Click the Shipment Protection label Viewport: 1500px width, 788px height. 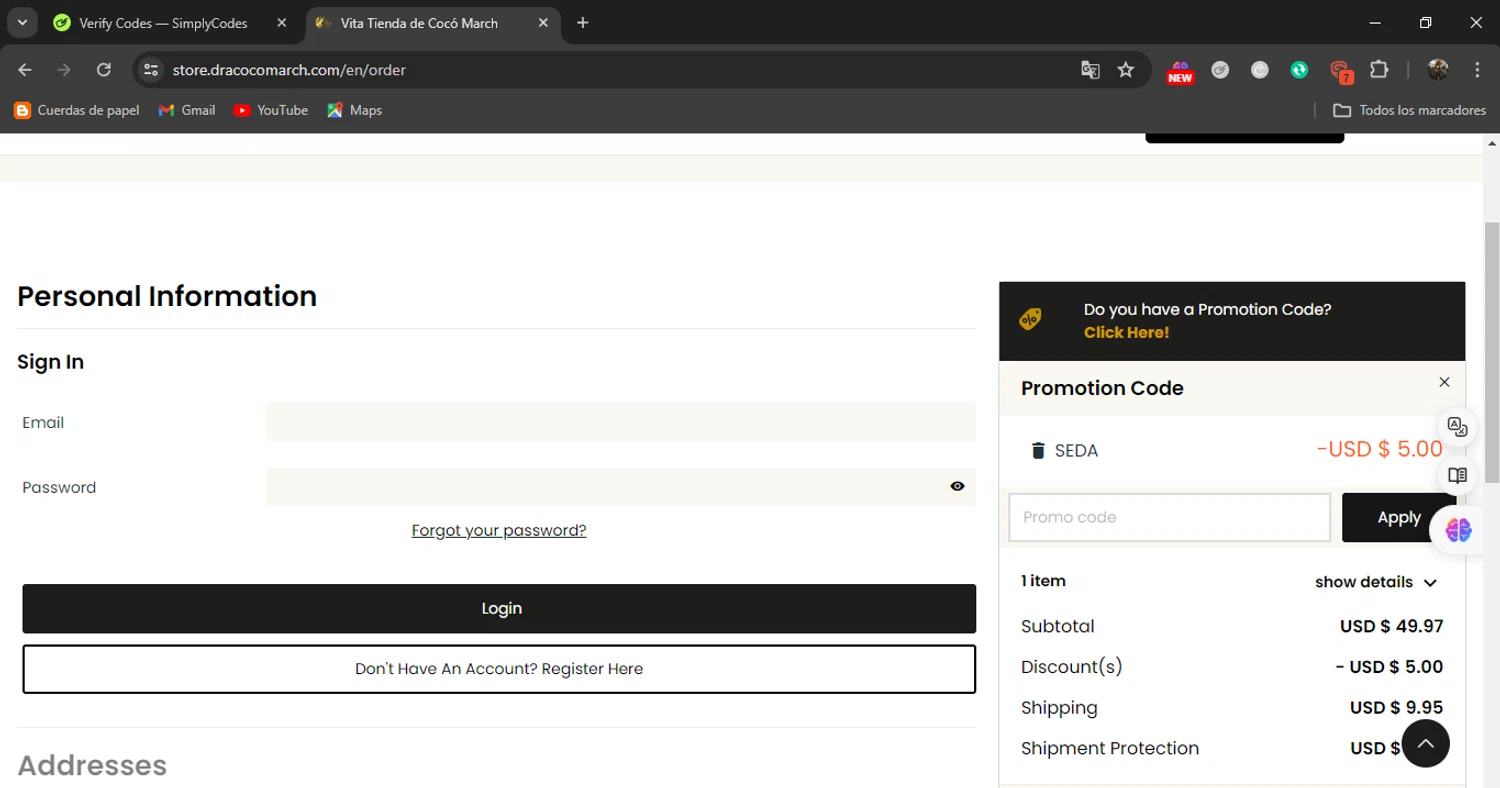[x=1110, y=748]
